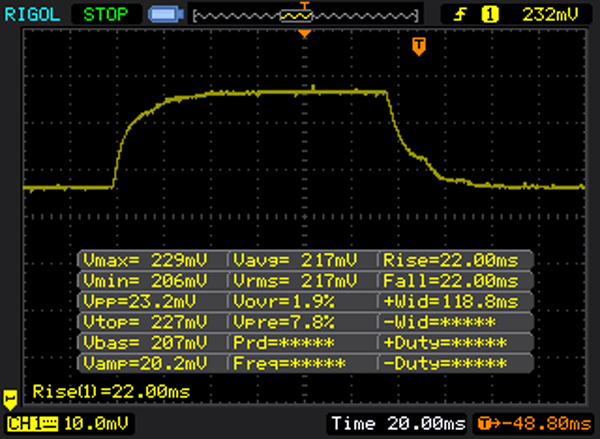Click the -Wid=***** measurement
This screenshot has height=439, width=600.
click(x=439, y=322)
